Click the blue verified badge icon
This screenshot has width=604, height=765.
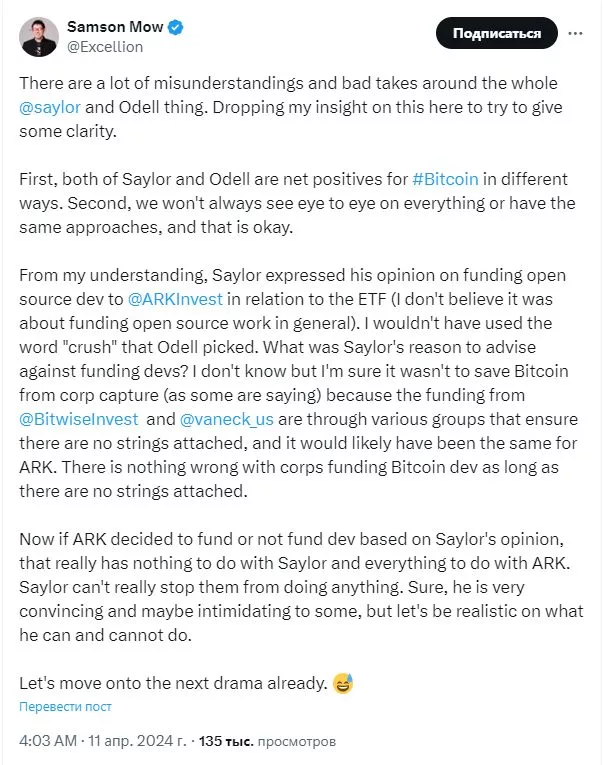click(176, 27)
